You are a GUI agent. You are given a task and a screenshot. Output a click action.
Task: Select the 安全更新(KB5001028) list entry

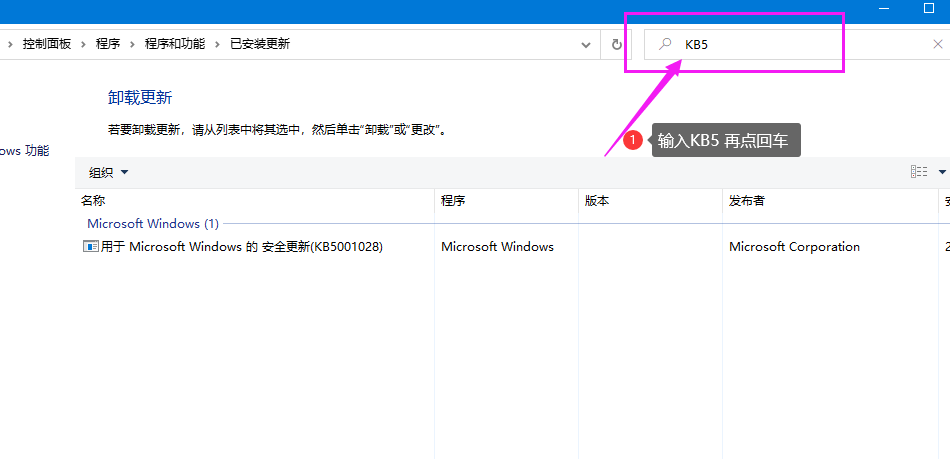[x=242, y=246]
